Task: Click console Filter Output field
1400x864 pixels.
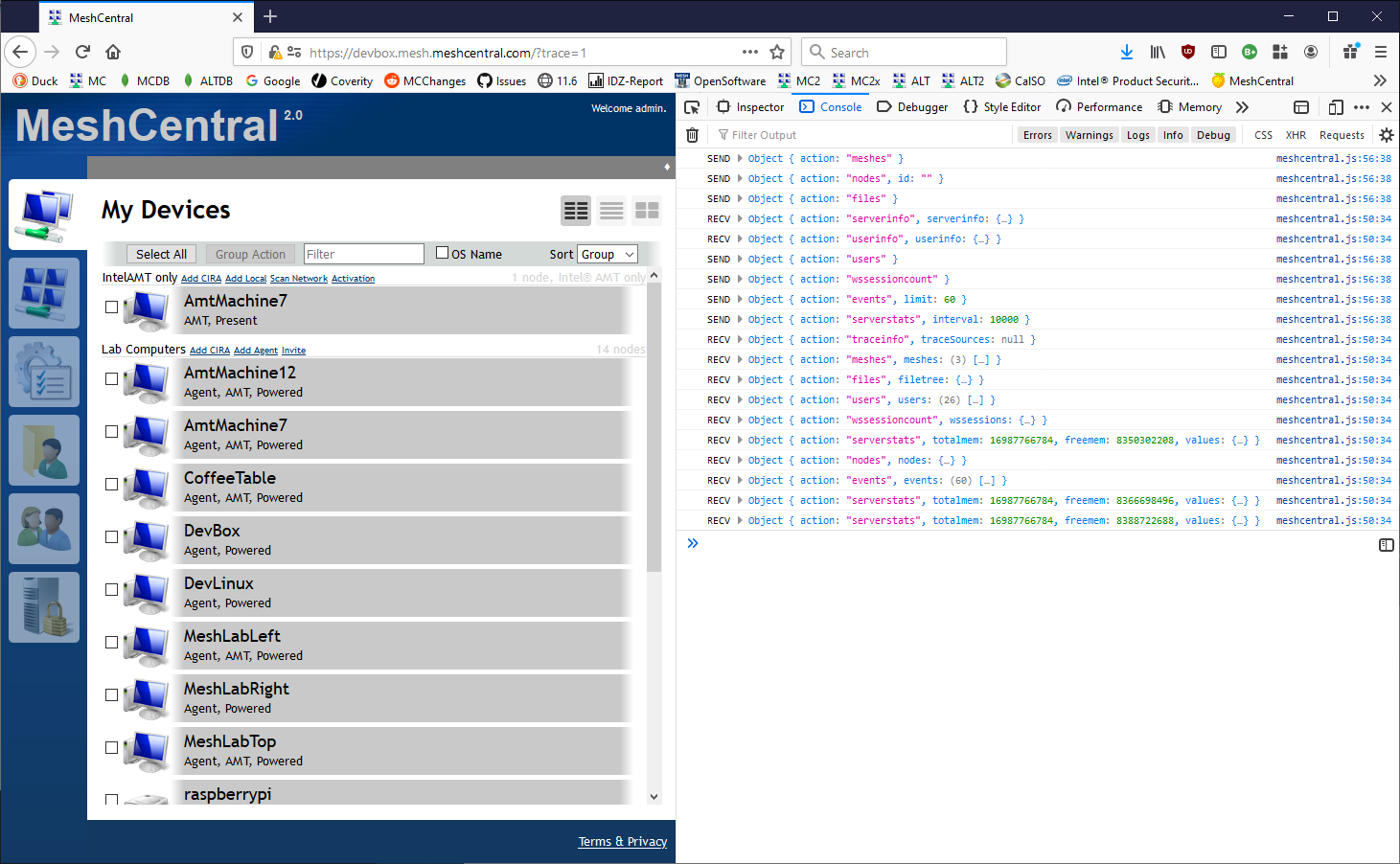Action: [x=862, y=135]
